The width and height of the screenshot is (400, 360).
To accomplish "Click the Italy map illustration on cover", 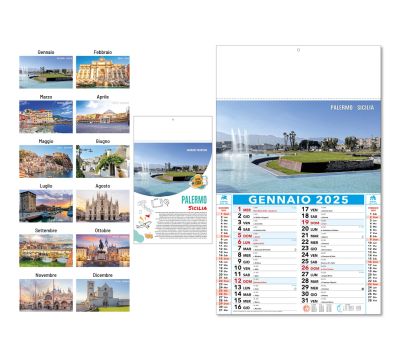I will click(144, 205).
